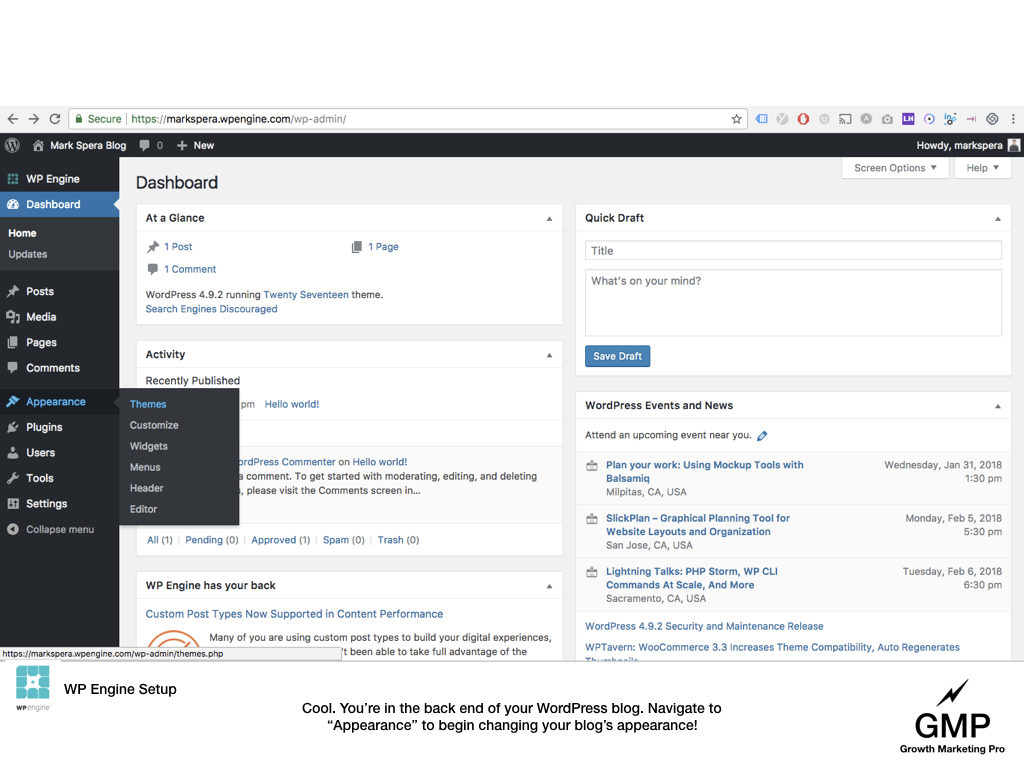Expand the Screen Options dropdown

click(895, 168)
